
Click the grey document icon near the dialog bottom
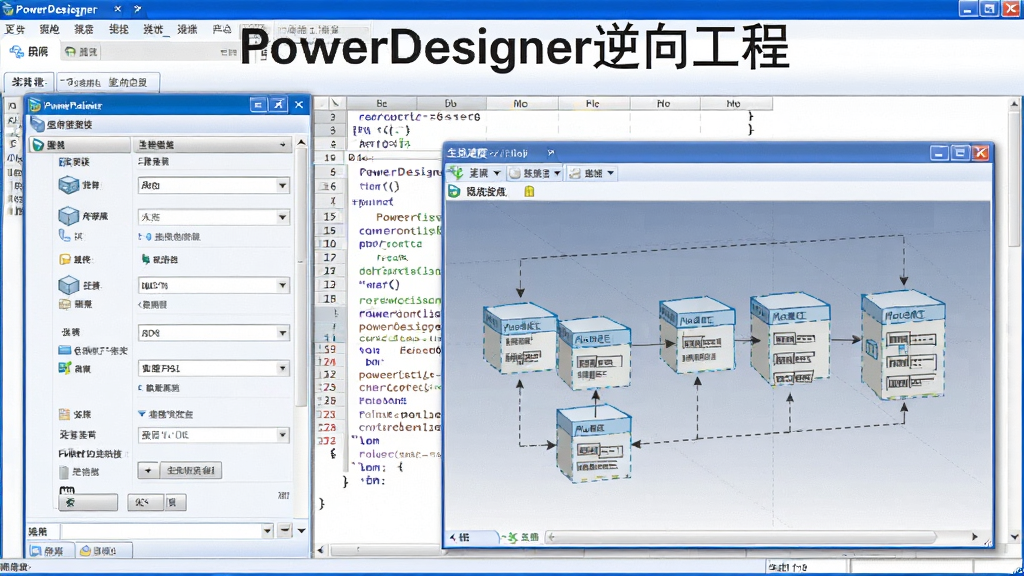pos(64,472)
